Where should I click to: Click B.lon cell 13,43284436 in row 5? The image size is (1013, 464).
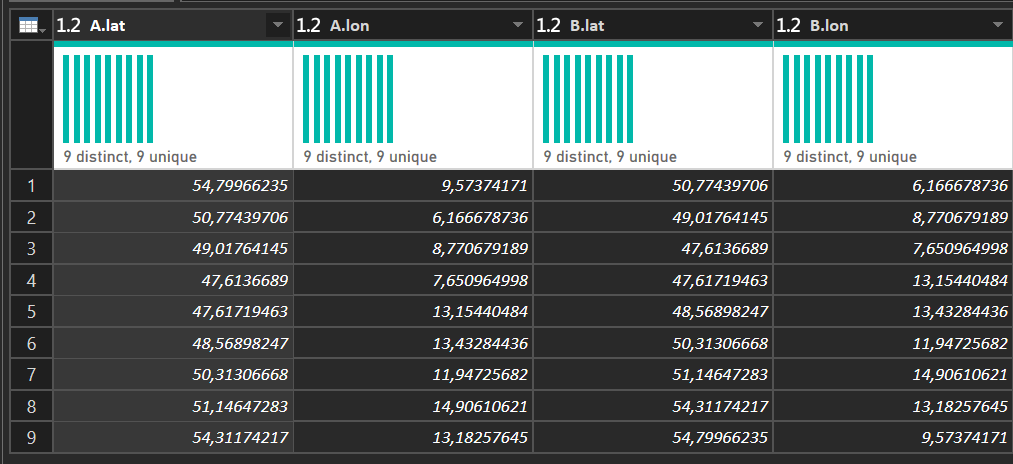click(893, 312)
